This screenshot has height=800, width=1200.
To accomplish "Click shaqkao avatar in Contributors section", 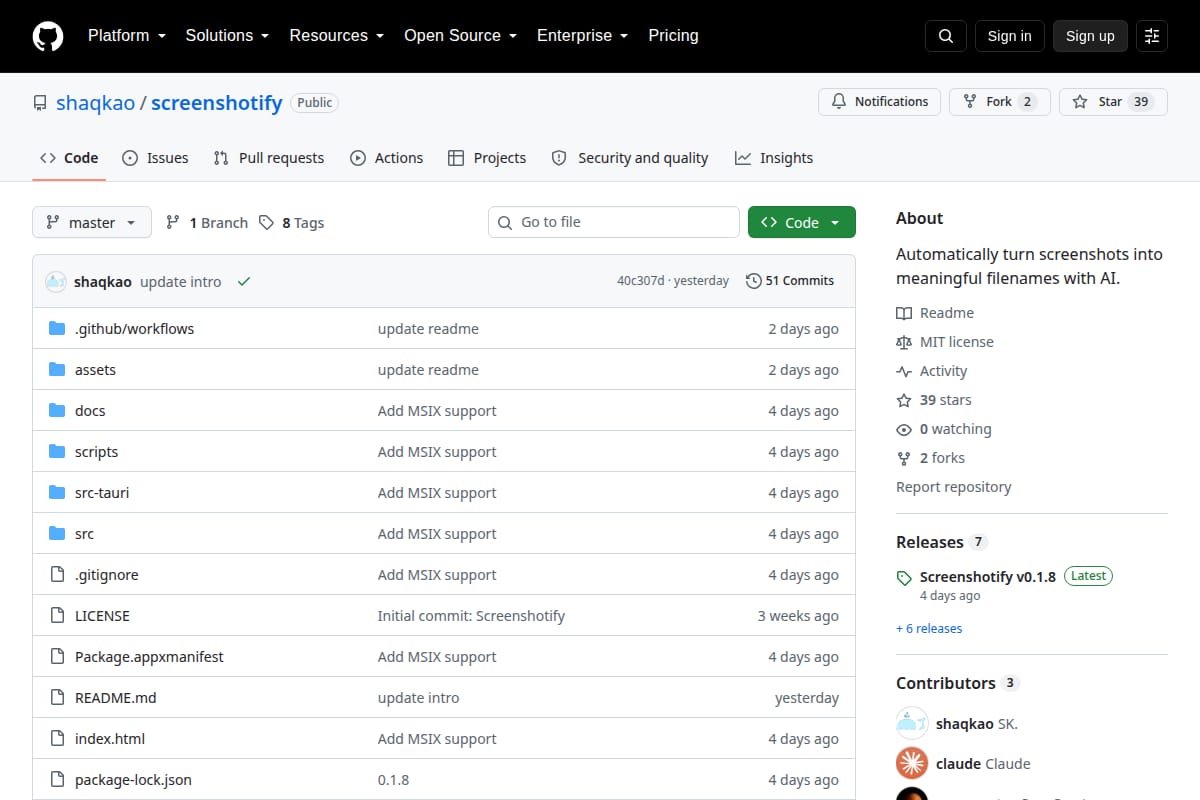I will (912, 723).
